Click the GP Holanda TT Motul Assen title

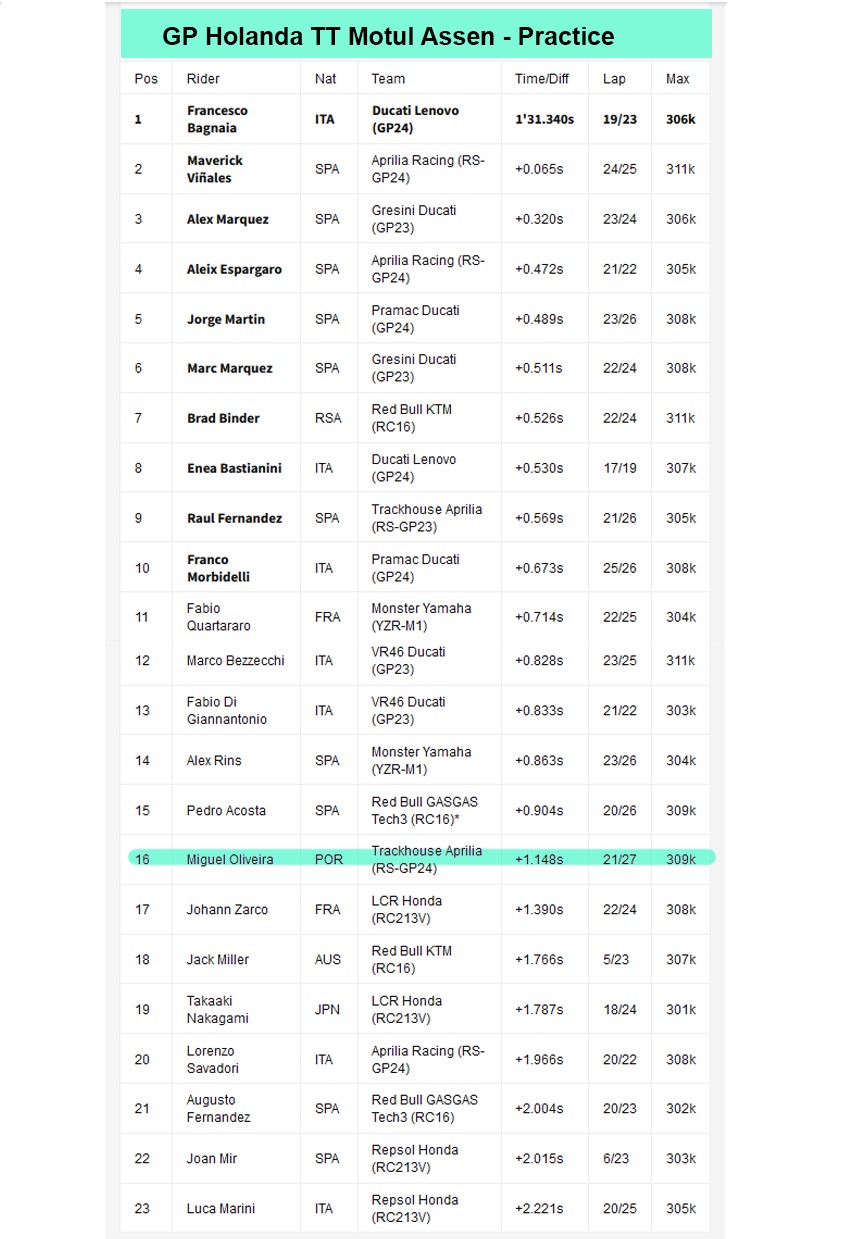pos(388,37)
